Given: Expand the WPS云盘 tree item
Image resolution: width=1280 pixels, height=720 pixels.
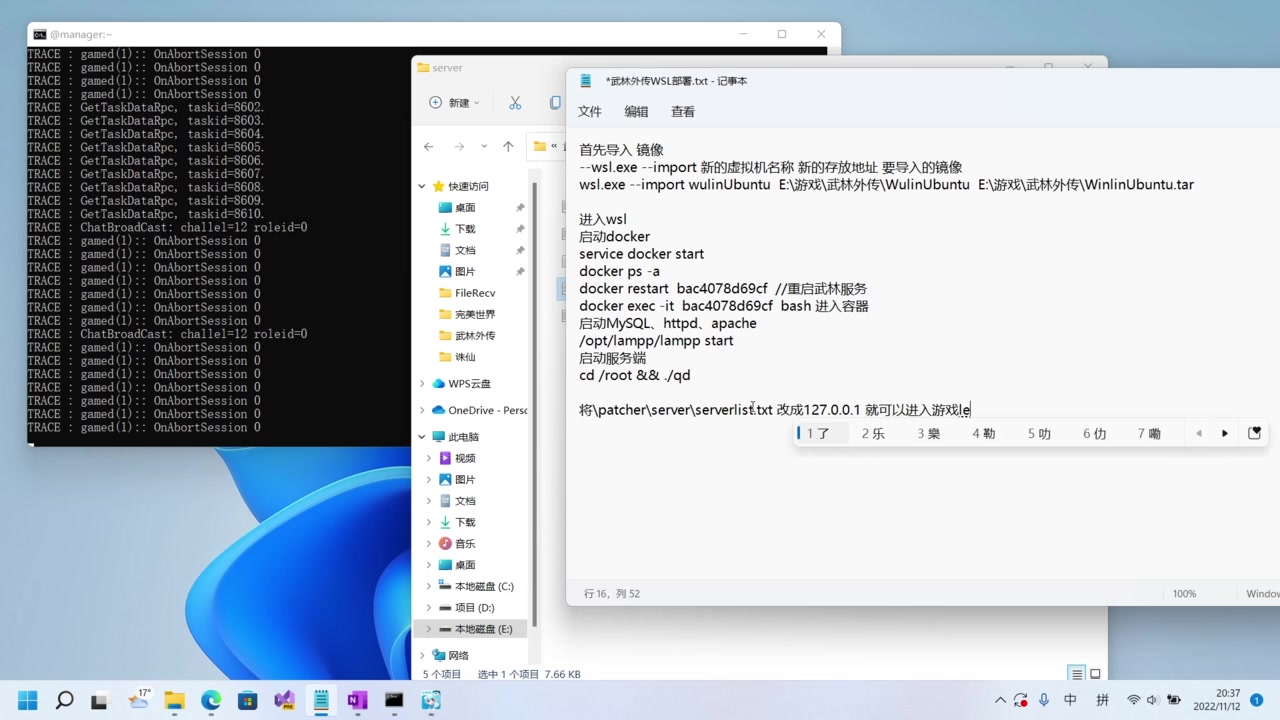Looking at the screenshot, I should [x=422, y=383].
